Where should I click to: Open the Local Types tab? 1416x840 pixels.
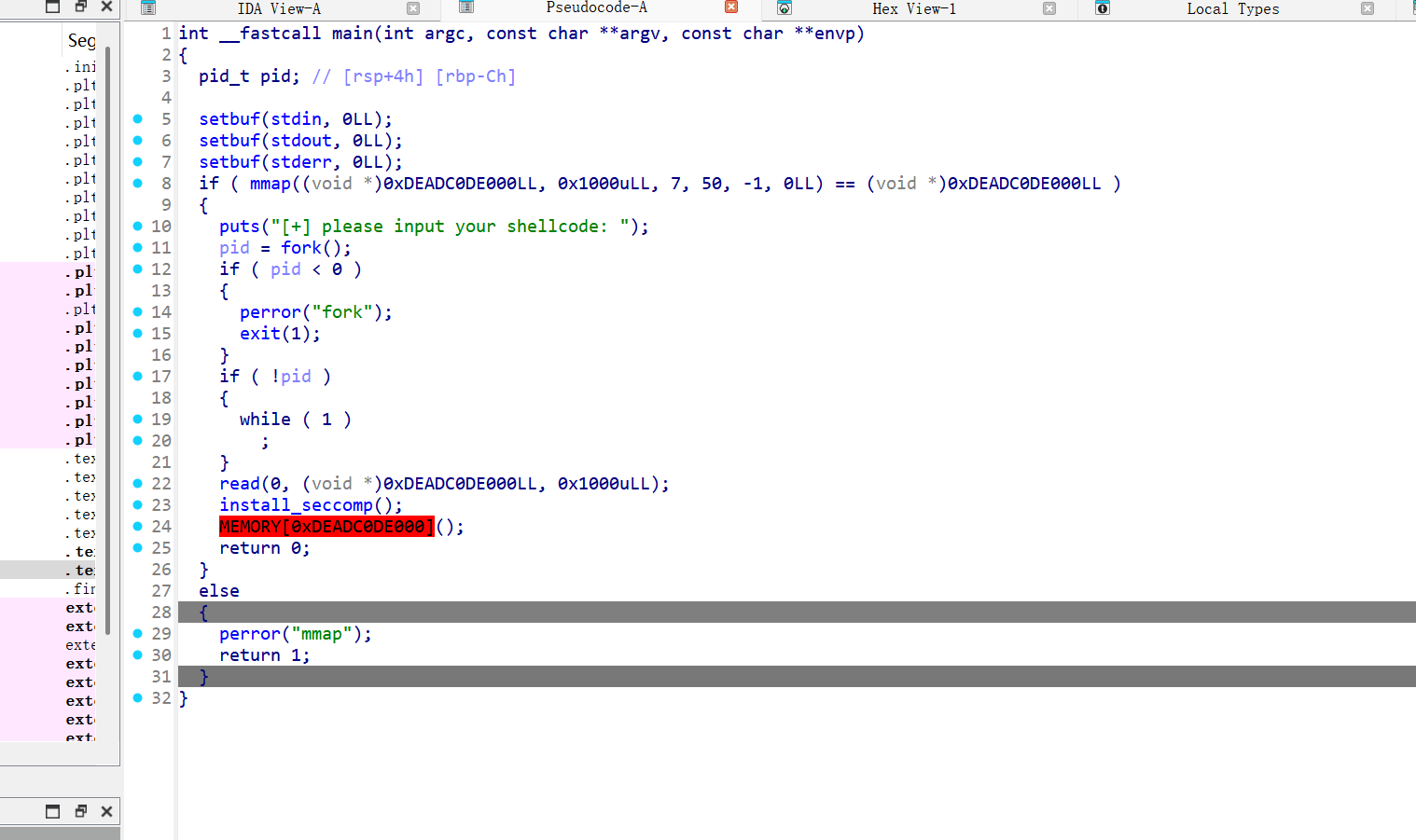(1232, 8)
